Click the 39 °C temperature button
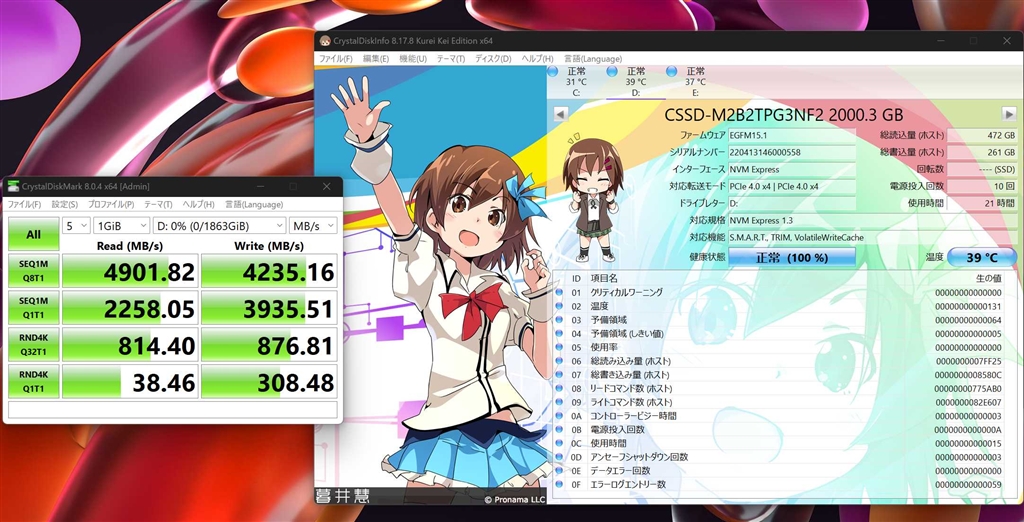 pos(982,257)
